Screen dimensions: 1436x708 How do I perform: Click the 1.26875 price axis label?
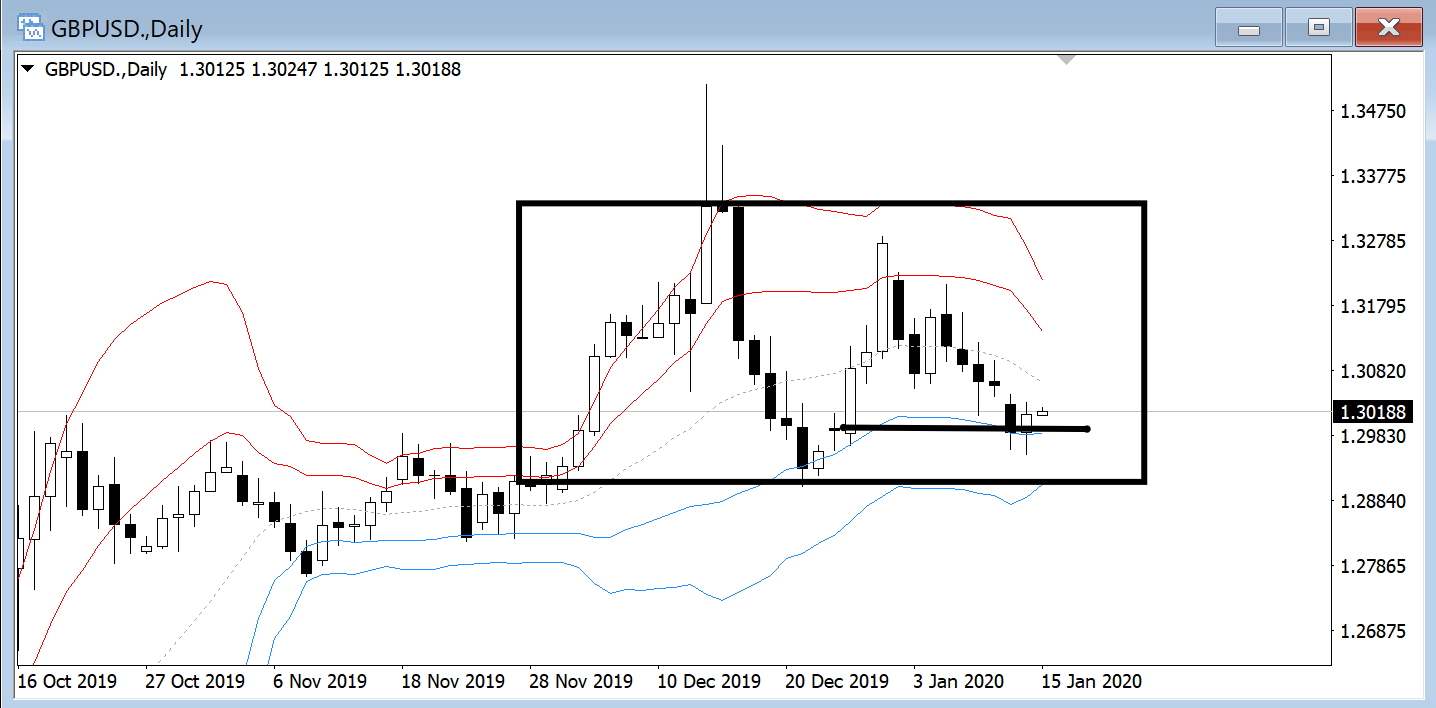coord(1373,632)
